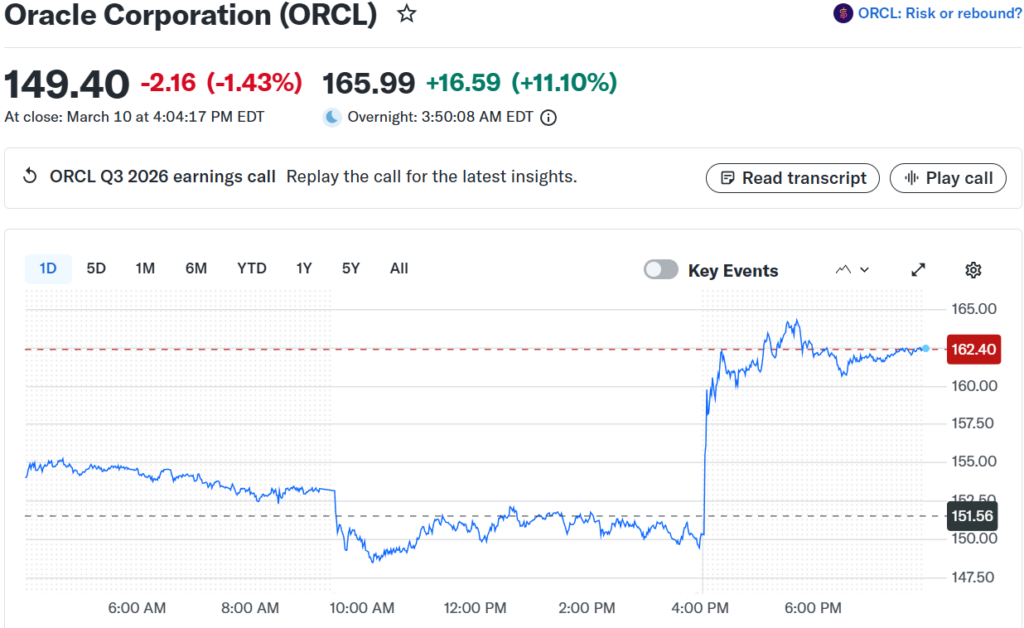Show the 6M chart range
The image size is (1024, 628).
tap(196, 268)
